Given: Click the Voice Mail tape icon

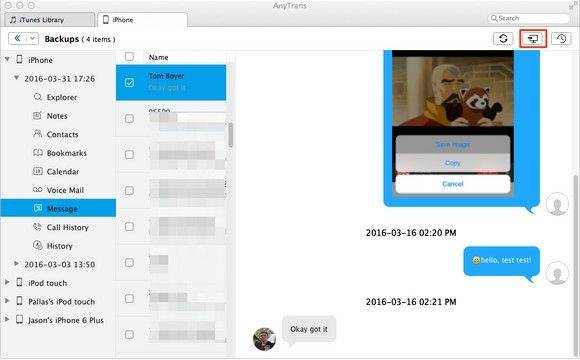Looking at the screenshot, I should click(x=38, y=189).
